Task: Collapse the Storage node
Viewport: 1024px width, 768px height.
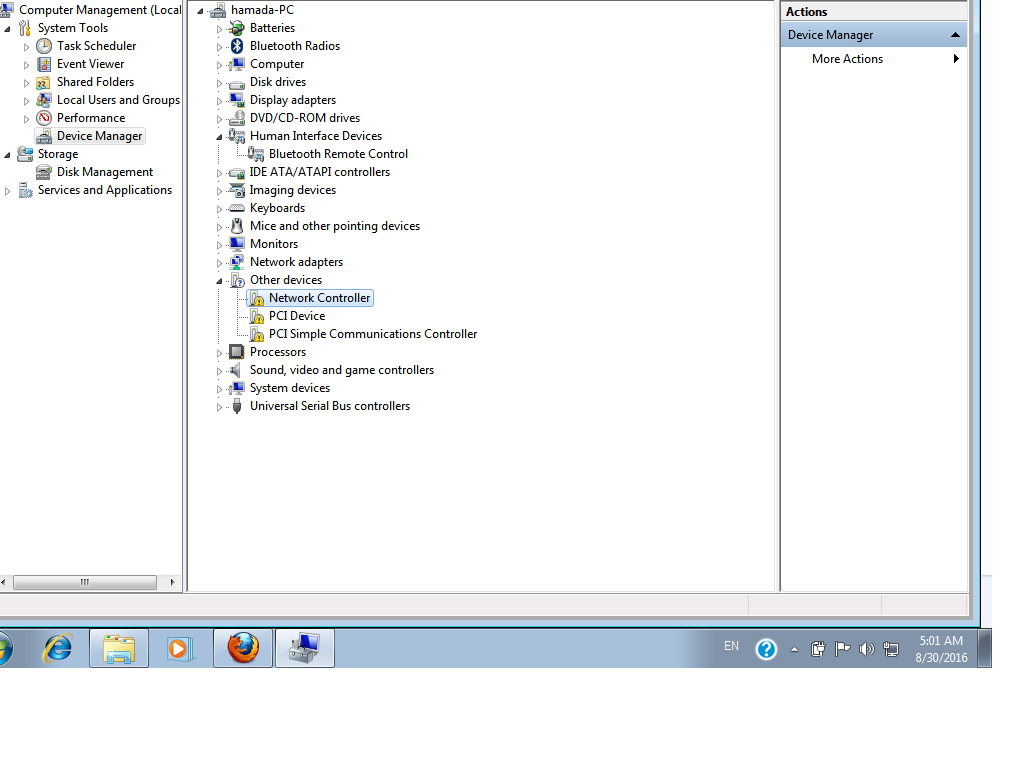Action: click(x=7, y=155)
